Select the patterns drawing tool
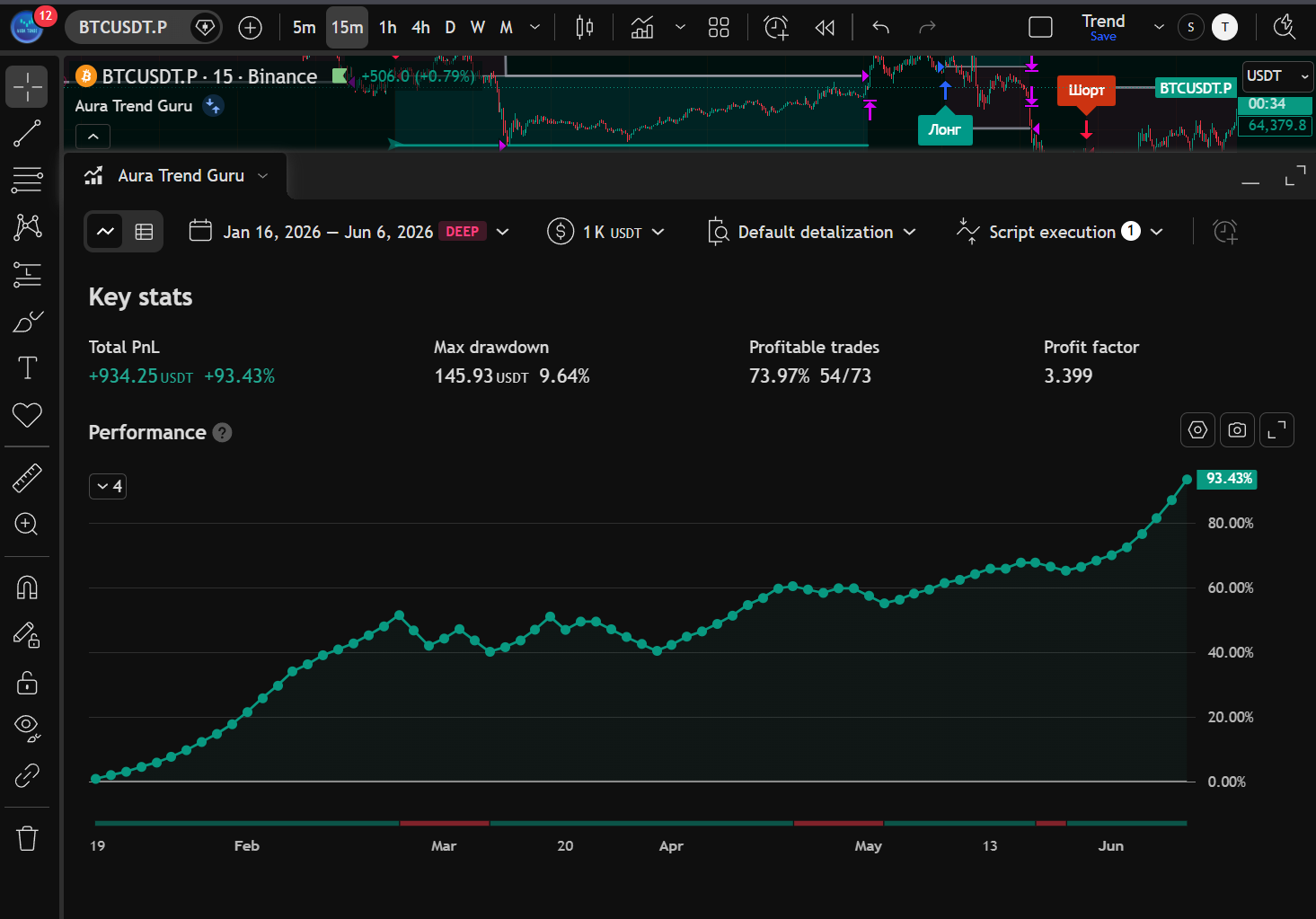1316x919 pixels. point(27,226)
